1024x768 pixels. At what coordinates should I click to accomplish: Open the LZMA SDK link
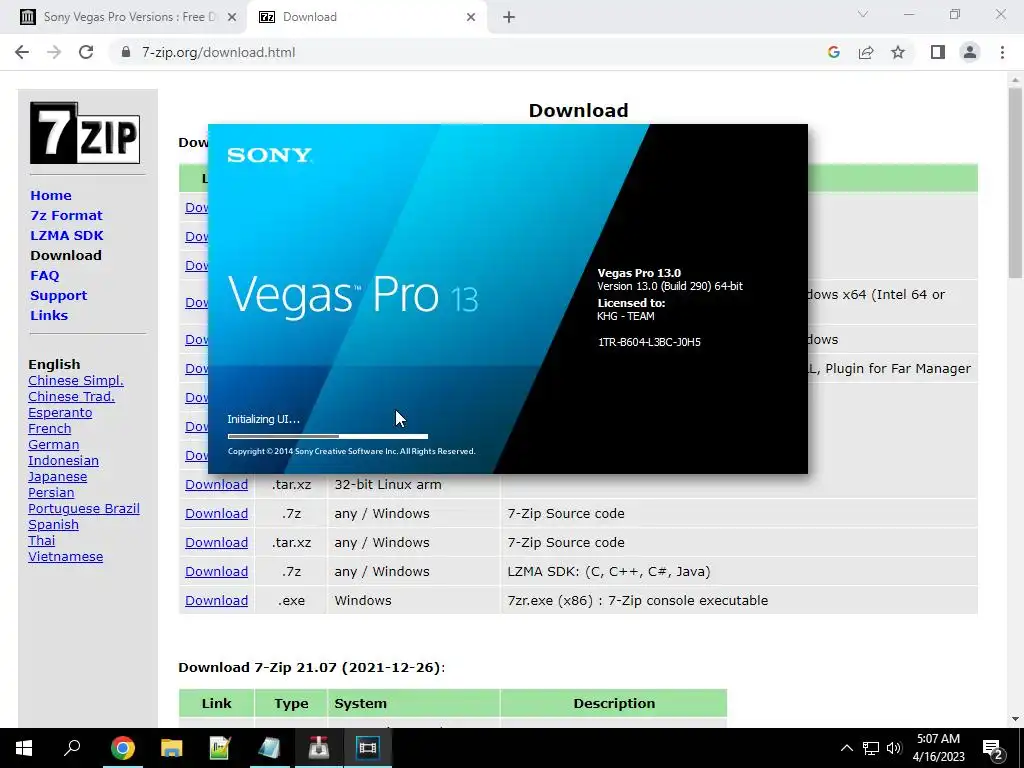[67, 235]
